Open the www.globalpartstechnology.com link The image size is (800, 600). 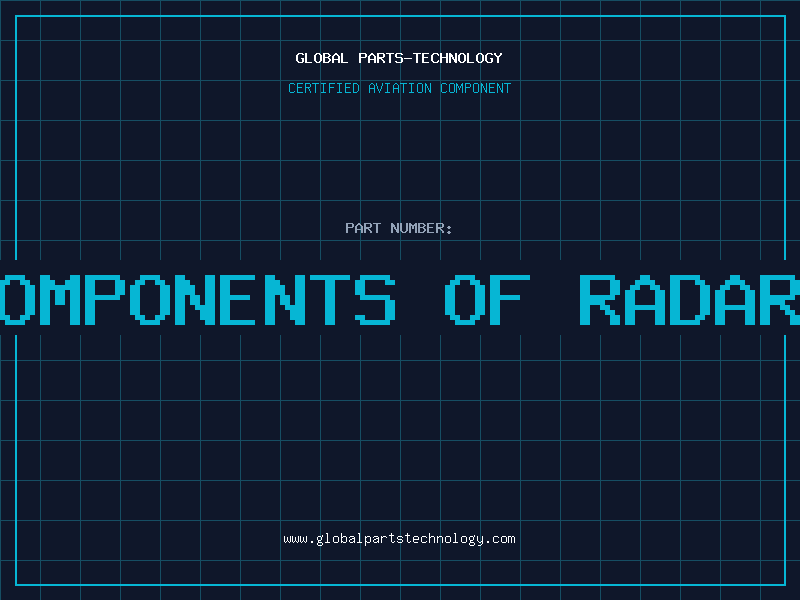399,539
